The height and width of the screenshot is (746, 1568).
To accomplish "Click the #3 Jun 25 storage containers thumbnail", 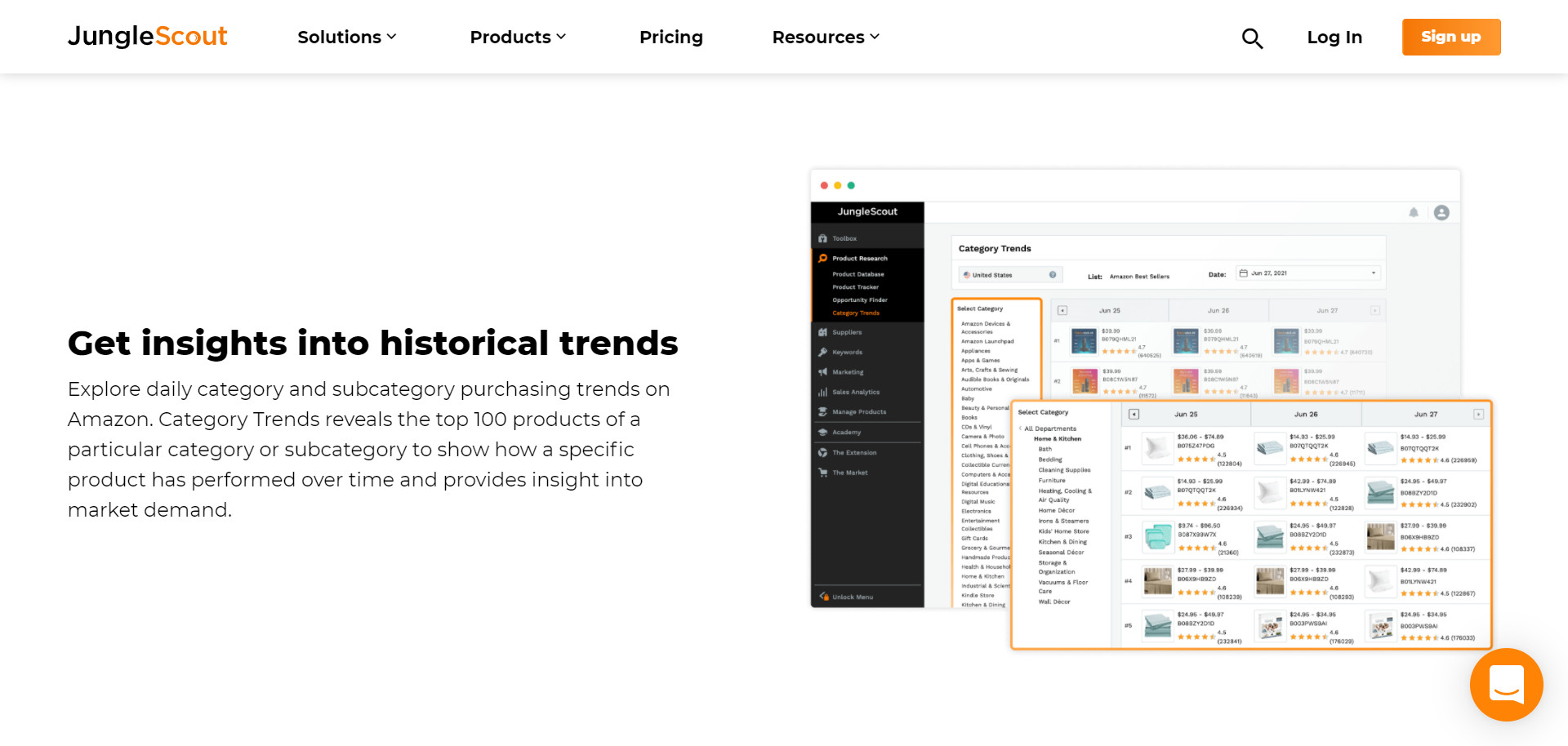I will coord(1157,536).
